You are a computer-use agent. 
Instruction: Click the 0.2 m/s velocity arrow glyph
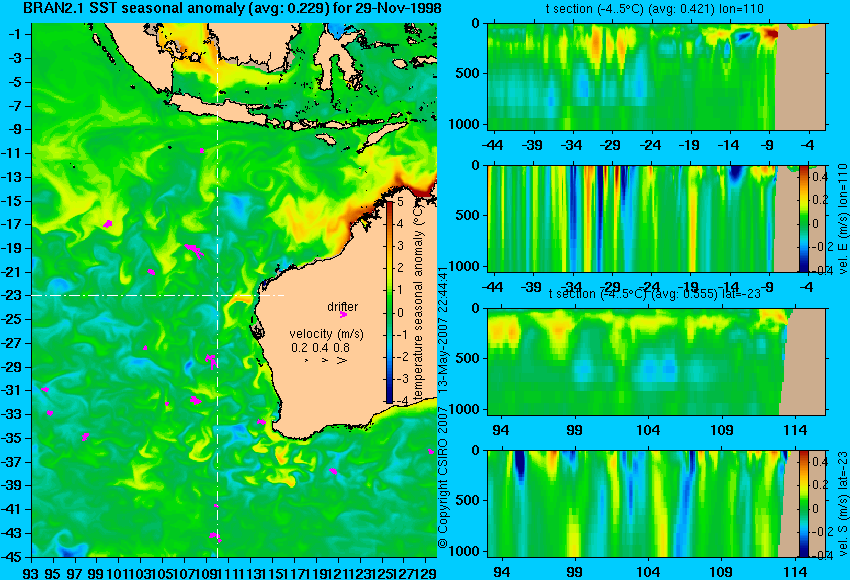(x=307, y=360)
